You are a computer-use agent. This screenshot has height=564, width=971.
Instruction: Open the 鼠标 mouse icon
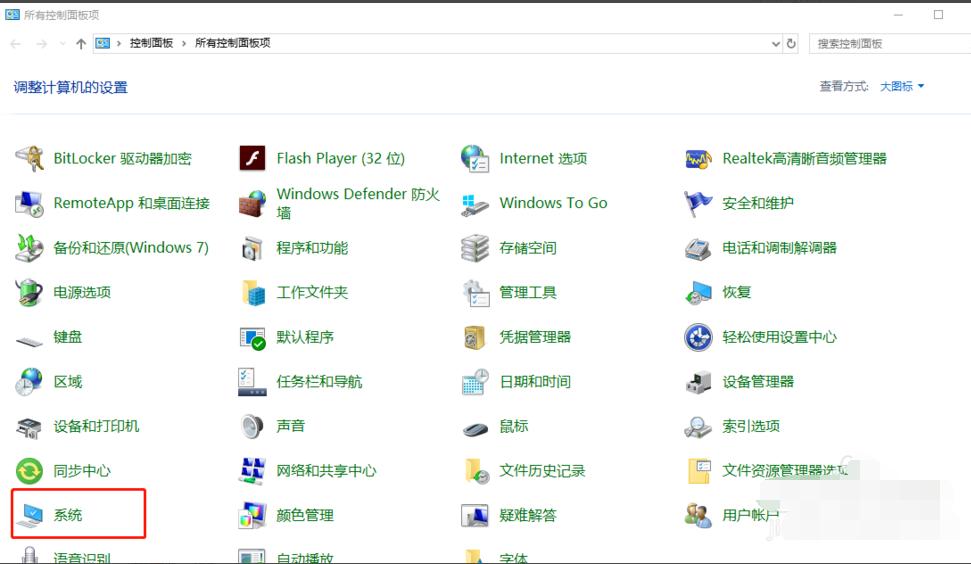coord(475,428)
